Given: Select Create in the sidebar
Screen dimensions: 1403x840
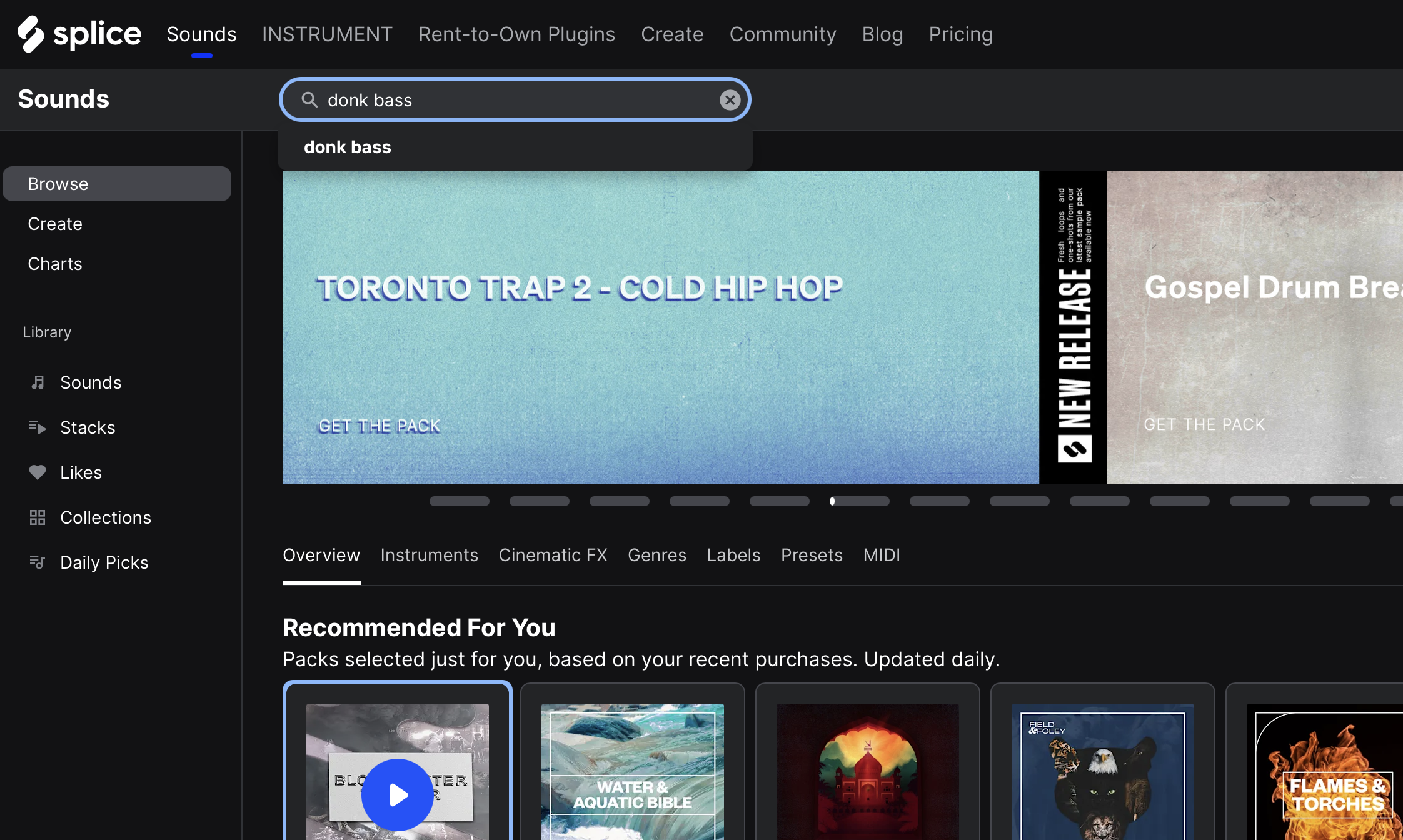Looking at the screenshot, I should pos(55,224).
